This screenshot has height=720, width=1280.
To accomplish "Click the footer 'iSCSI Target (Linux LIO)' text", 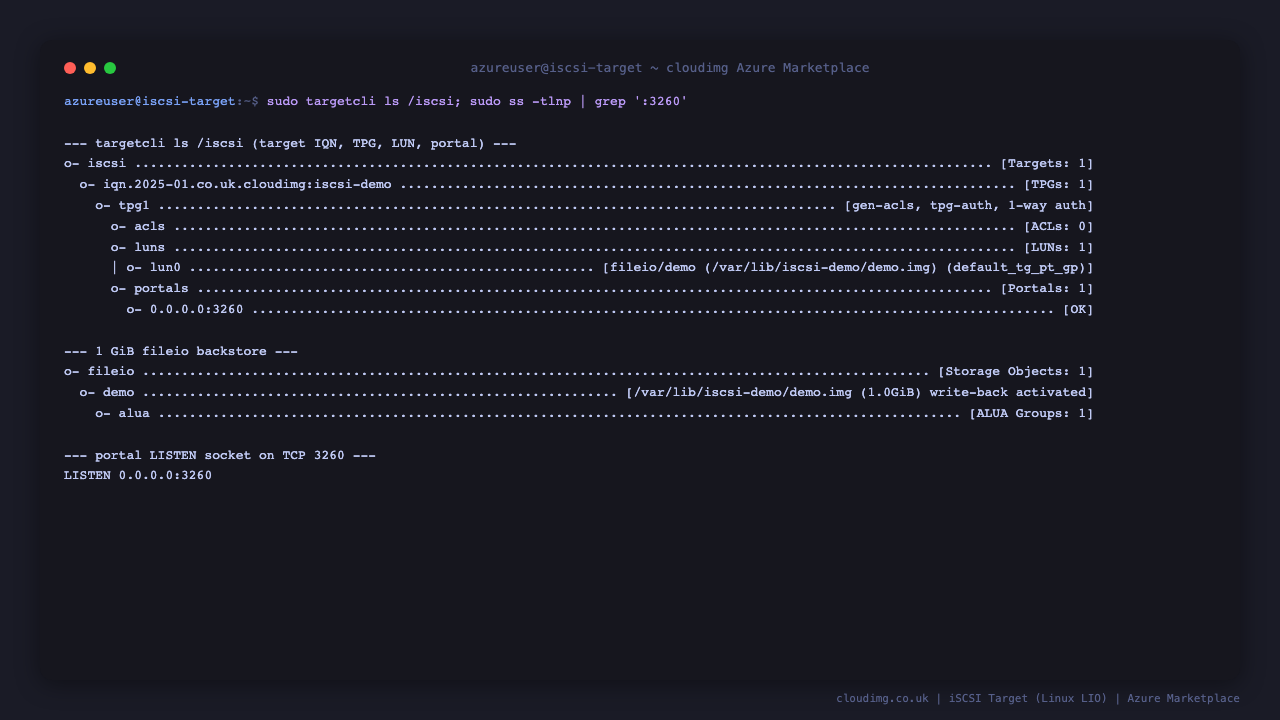I will coord(1028,698).
